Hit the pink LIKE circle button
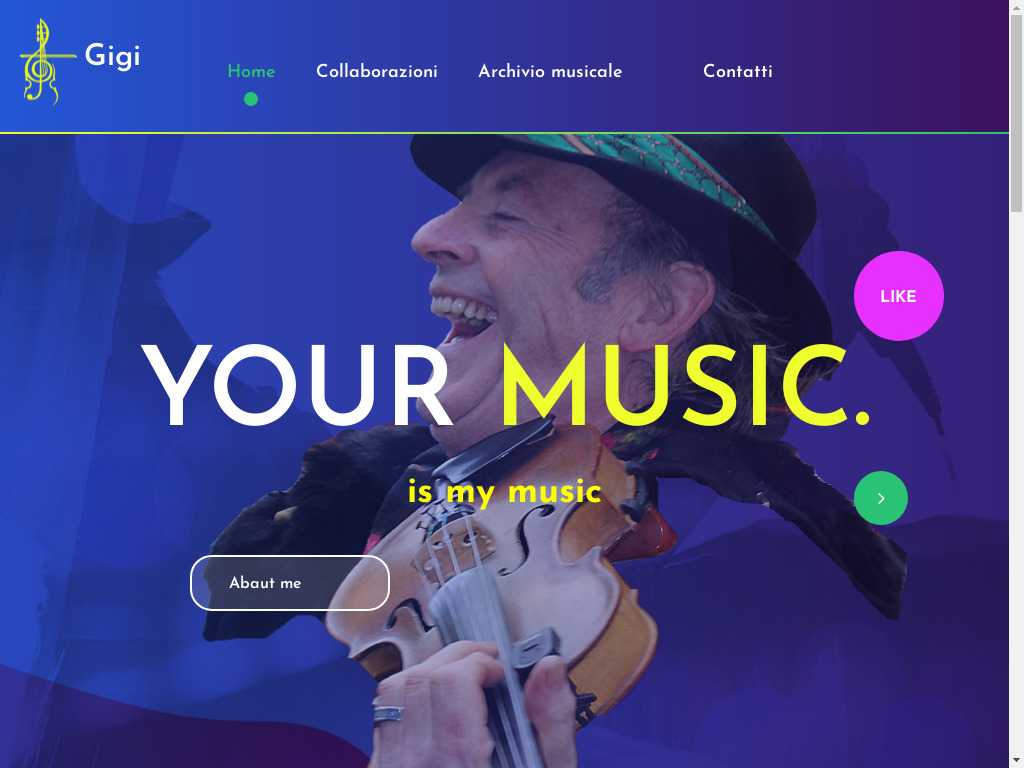The height and width of the screenshot is (768, 1024). coord(899,296)
